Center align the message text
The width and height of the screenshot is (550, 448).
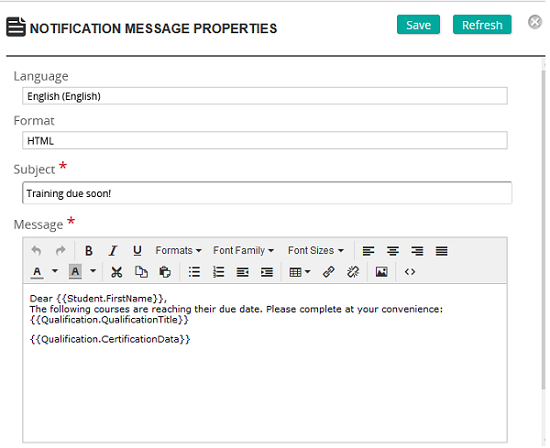point(393,251)
